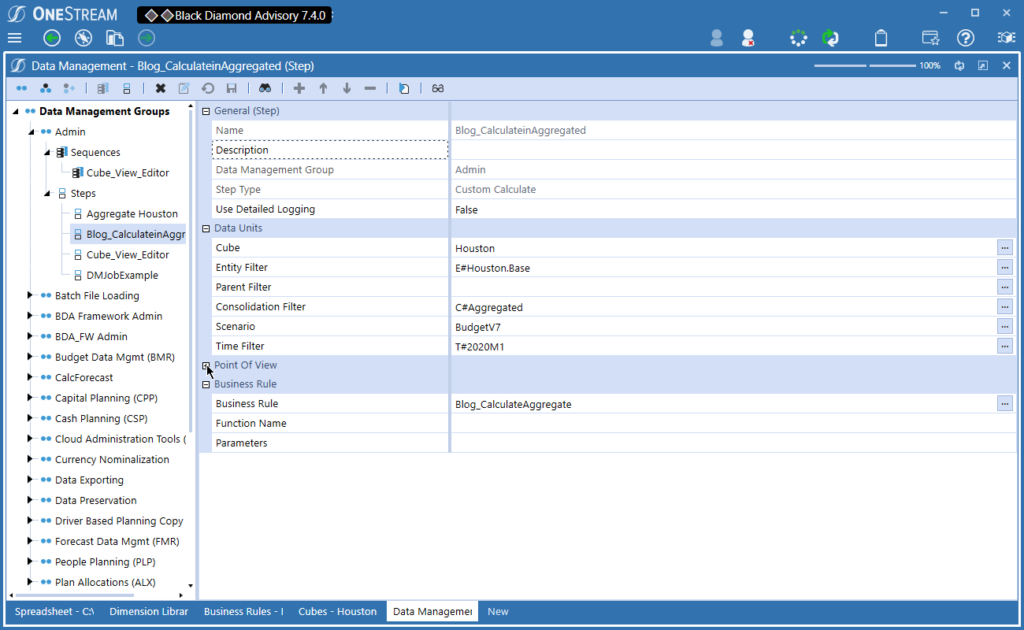Open ellipsis editor for Cube field
The width and height of the screenshot is (1024, 630).
(x=1004, y=248)
